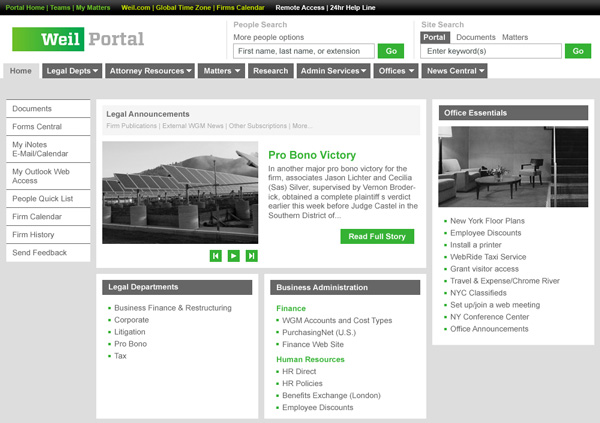Open Firm Publications announcements link

coord(132,126)
